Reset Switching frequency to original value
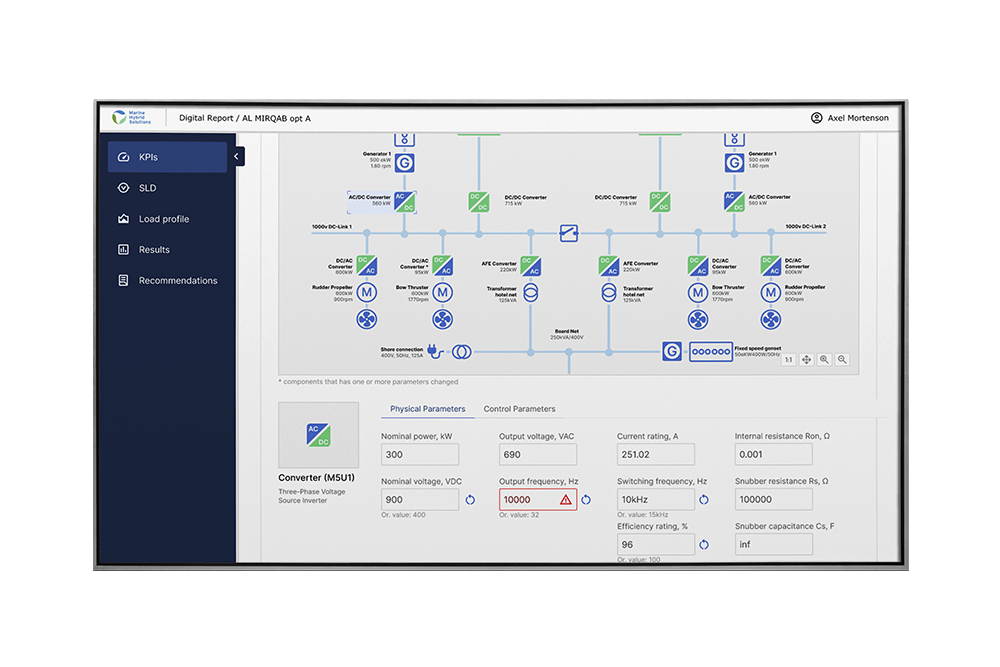The image size is (1000, 667). click(704, 500)
